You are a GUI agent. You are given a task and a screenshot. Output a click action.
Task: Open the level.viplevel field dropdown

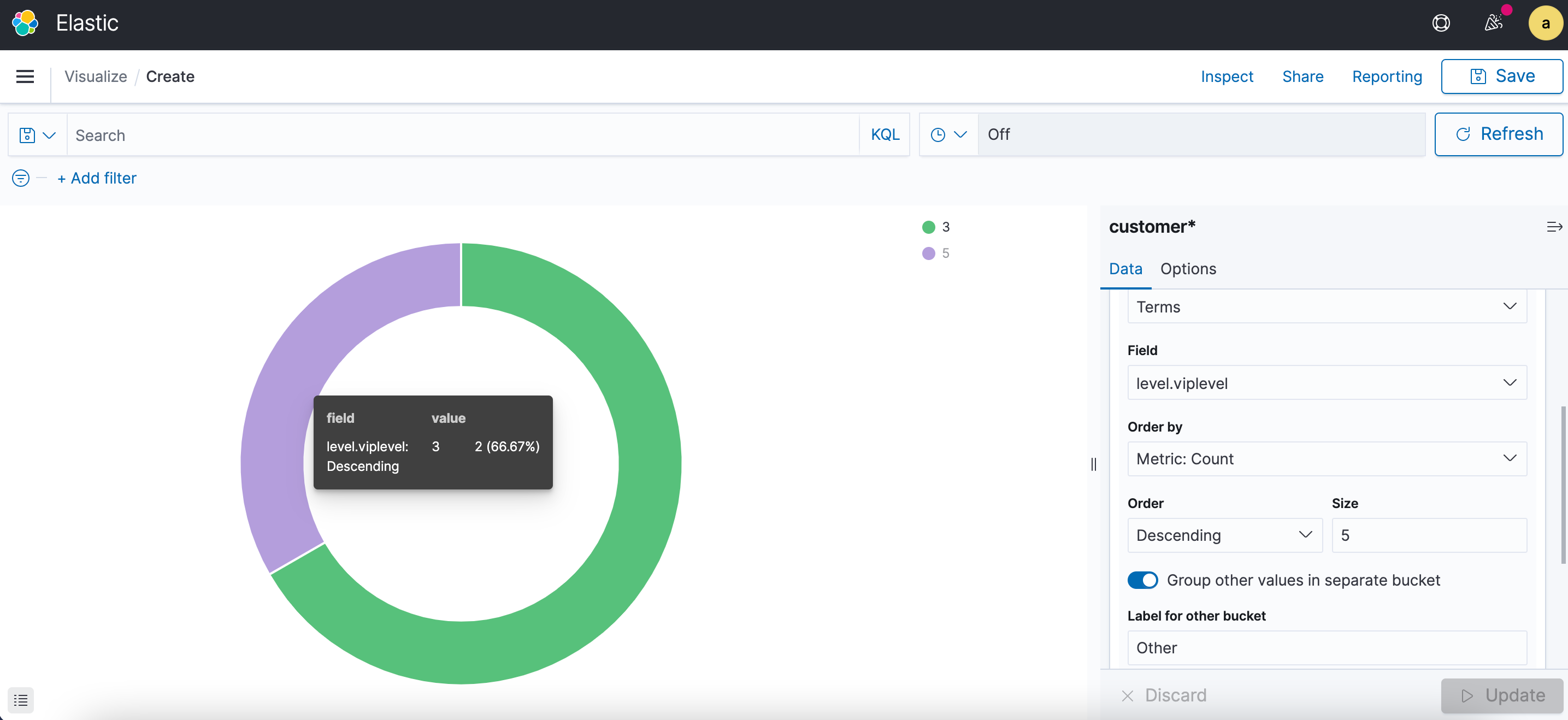coord(1327,383)
